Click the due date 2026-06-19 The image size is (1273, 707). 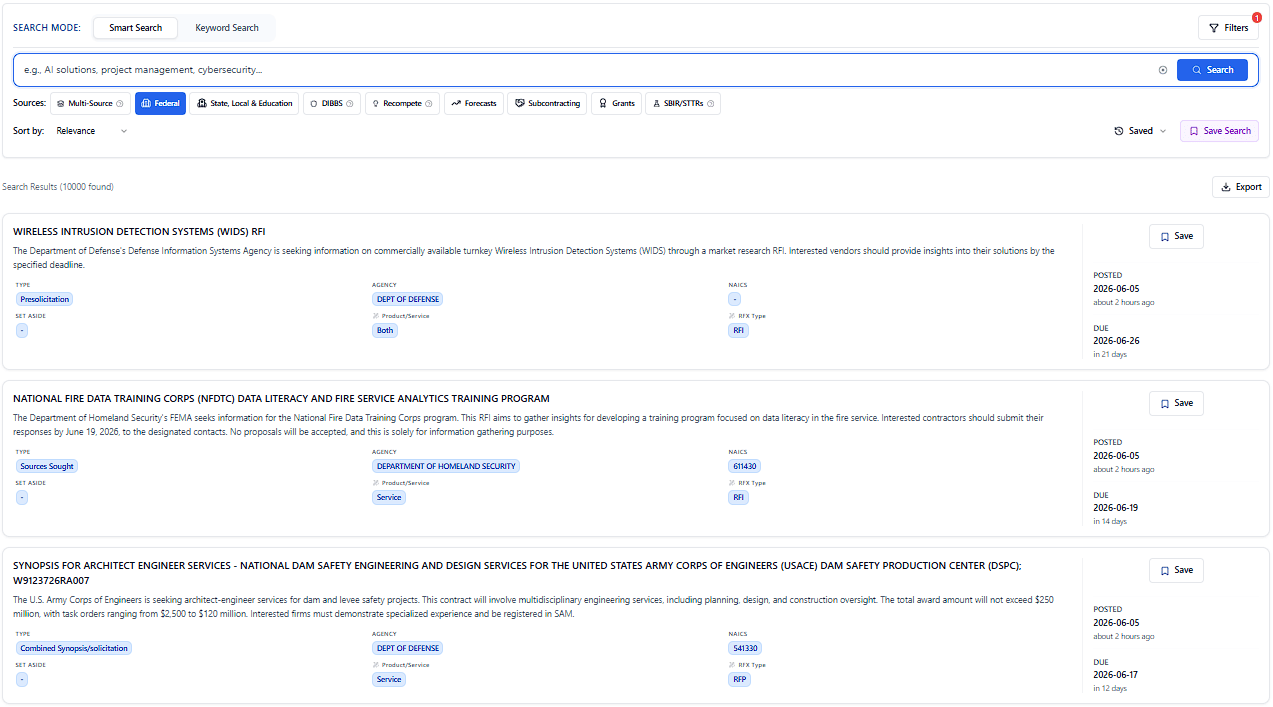(x=1116, y=508)
